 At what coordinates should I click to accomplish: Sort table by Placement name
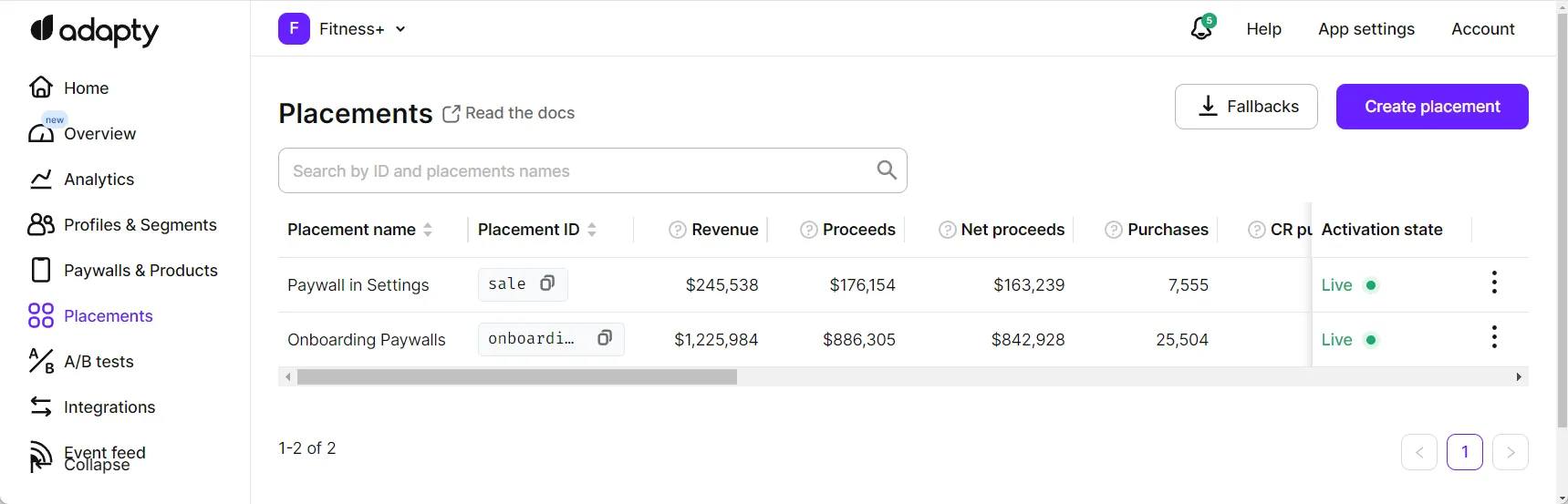[428, 230]
